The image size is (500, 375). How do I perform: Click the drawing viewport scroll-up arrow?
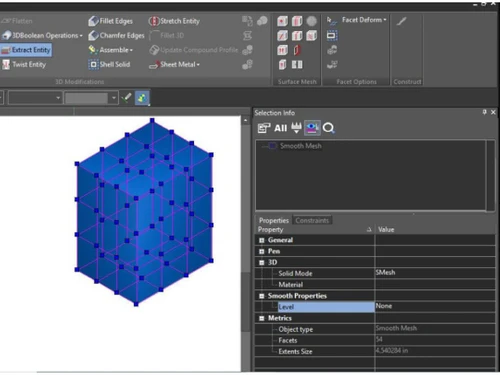click(x=246, y=120)
